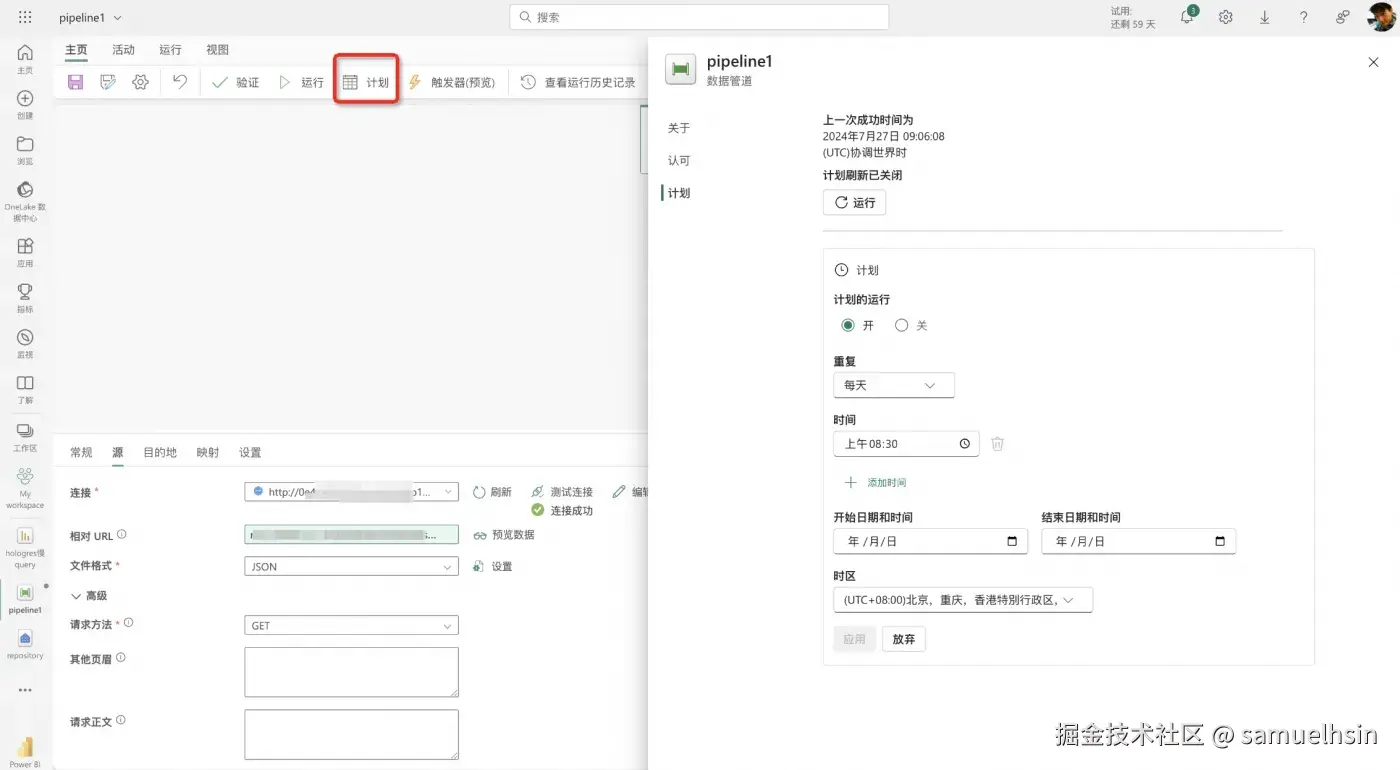The width and height of the screenshot is (1400, 770).
Task: Click the Save pipeline icon
Action: point(76,82)
